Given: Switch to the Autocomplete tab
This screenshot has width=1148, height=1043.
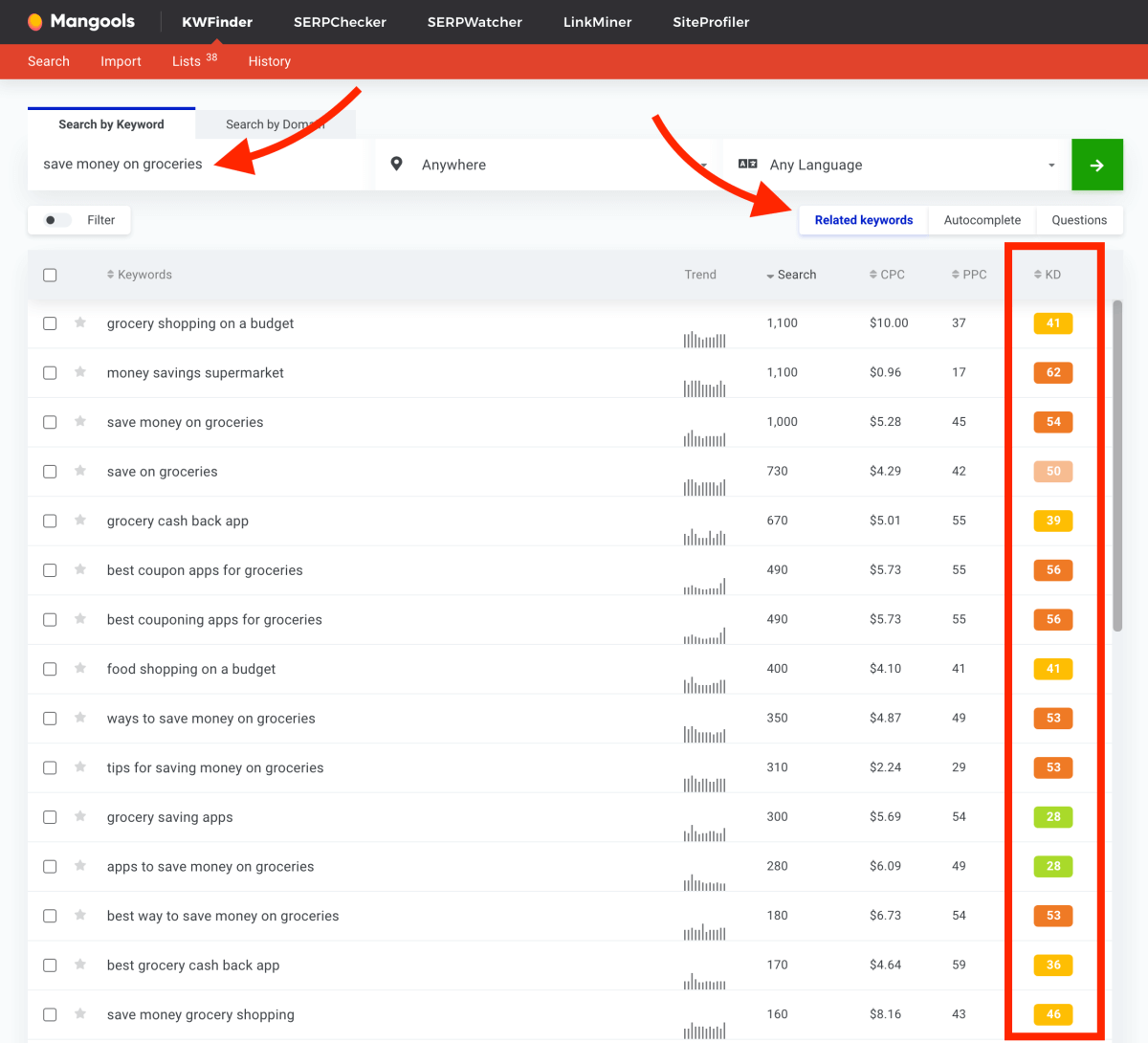Looking at the screenshot, I should point(982,220).
